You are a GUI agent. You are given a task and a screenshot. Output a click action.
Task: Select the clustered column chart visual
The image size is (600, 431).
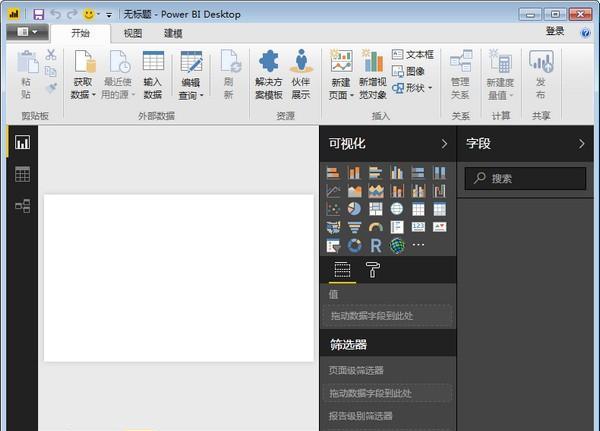tap(397, 173)
